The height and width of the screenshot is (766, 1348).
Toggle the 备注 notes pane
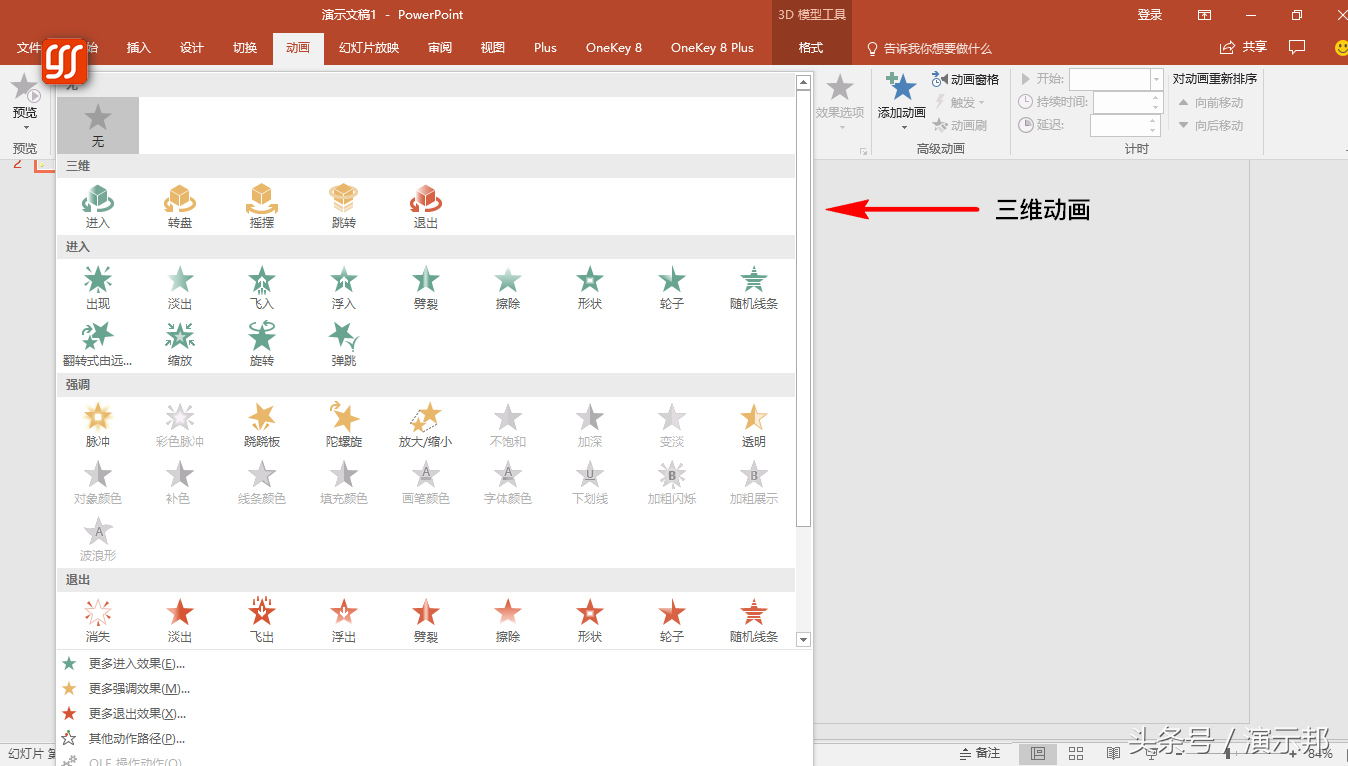[980, 753]
